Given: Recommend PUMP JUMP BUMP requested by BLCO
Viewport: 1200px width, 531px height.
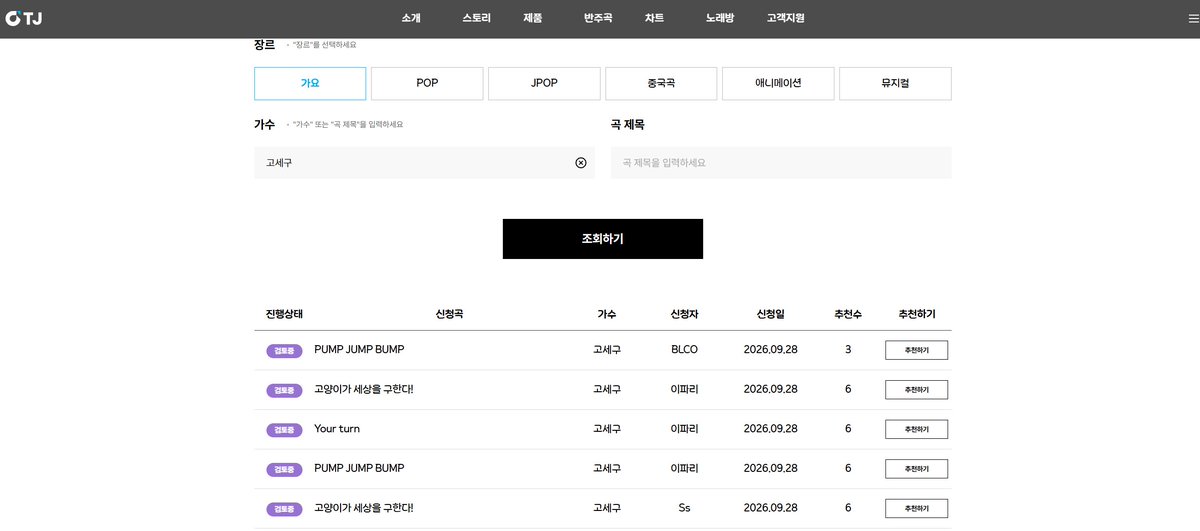Looking at the screenshot, I should [916, 350].
